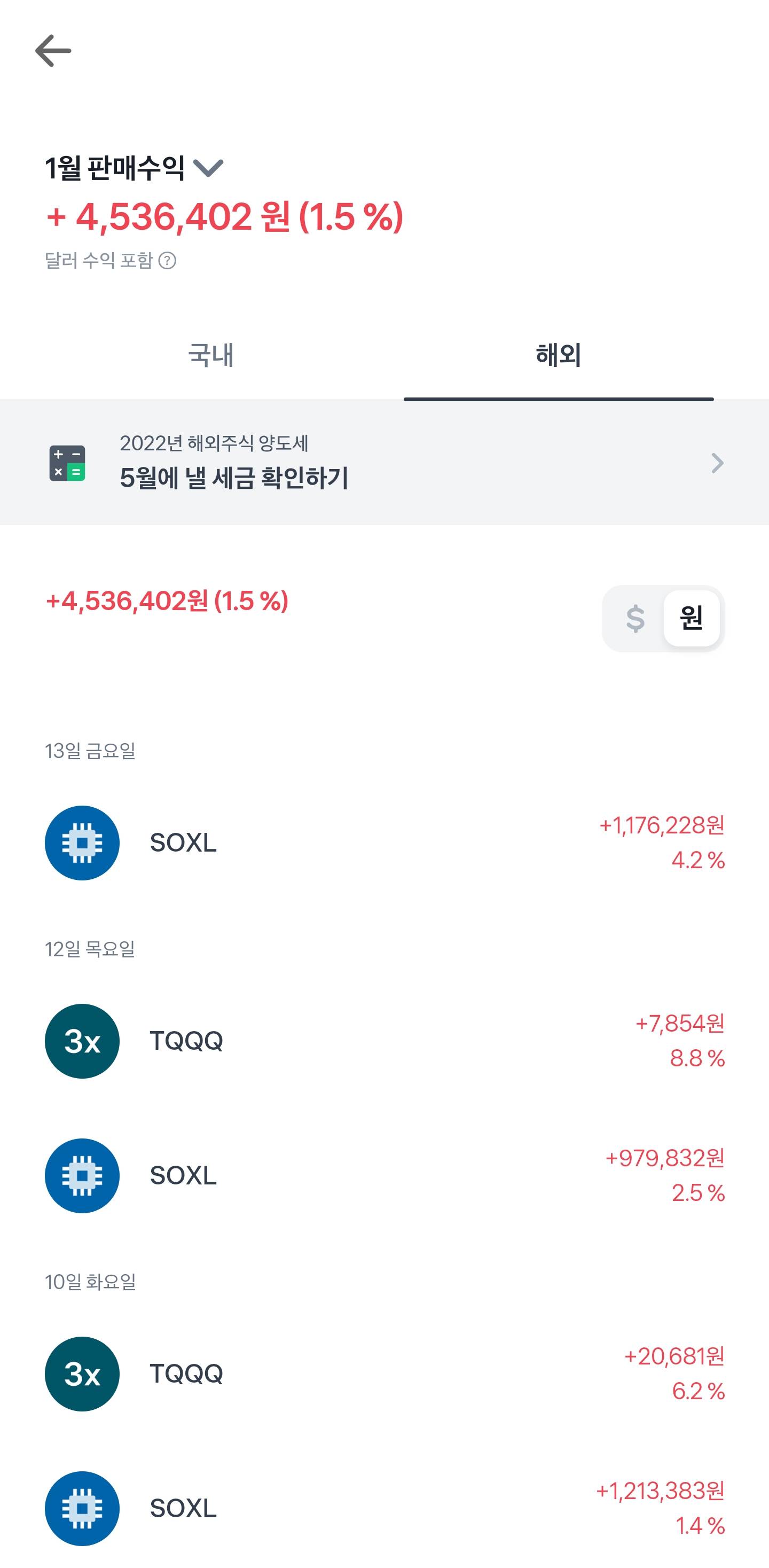The height and width of the screenshot is (1568, 769).
Task: Tap SOXL chip icon under 12일 목요일
Action: (82, 1175)
